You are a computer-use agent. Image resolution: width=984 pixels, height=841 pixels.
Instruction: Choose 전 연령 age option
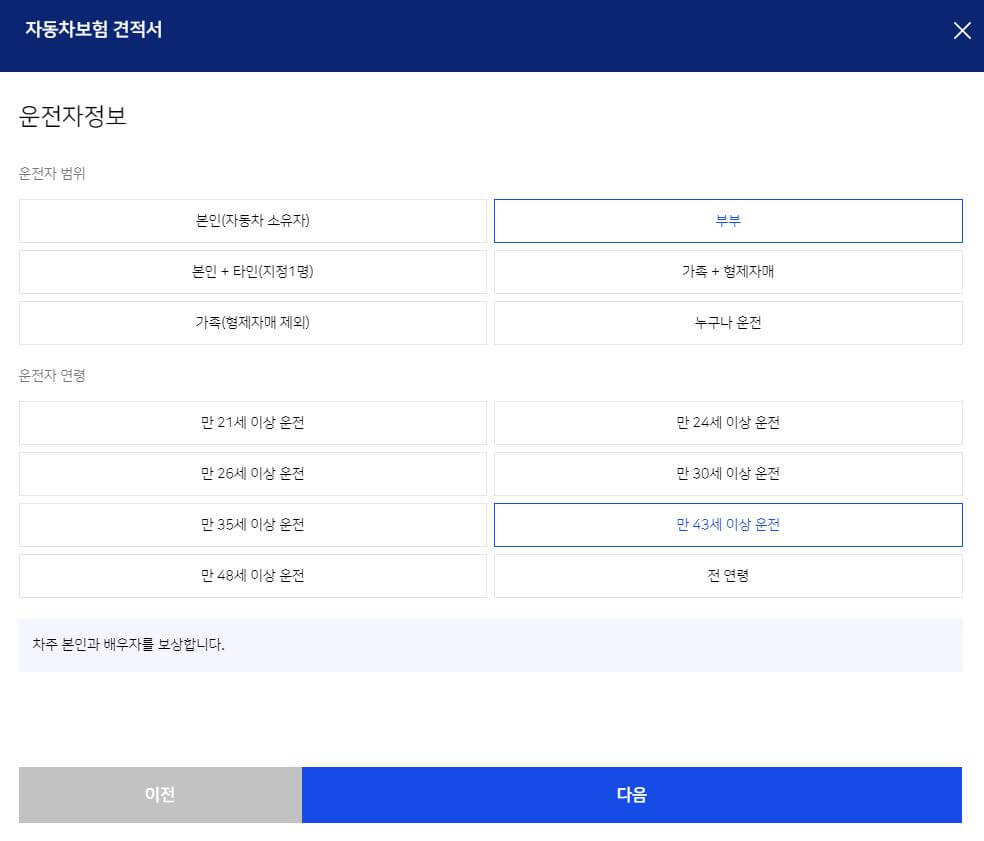(728, 576)
